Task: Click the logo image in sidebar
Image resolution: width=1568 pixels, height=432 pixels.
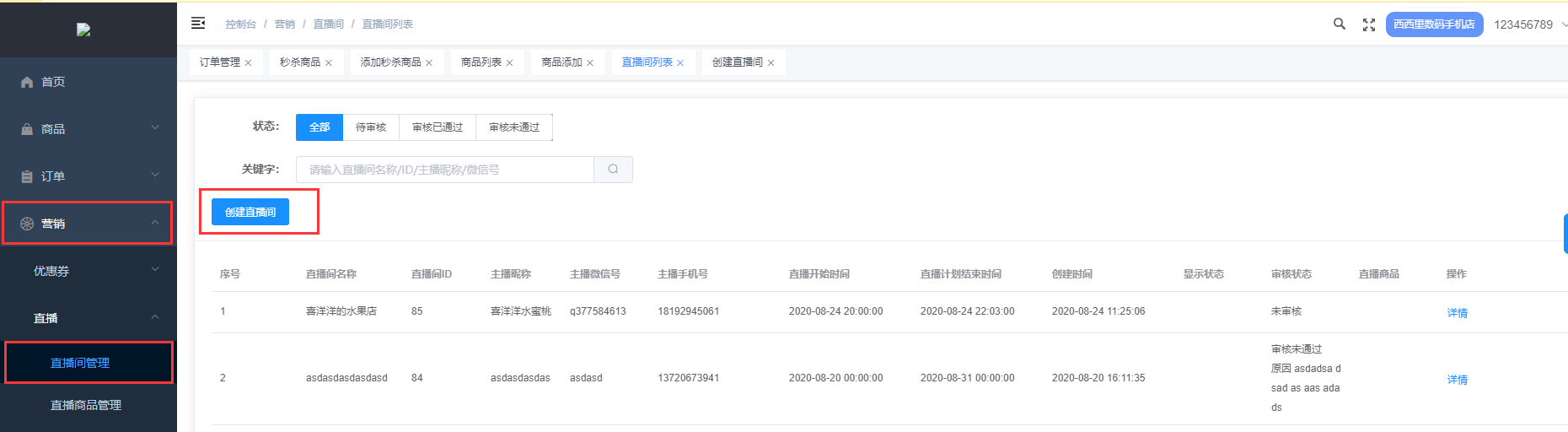Action: pos(83,30)
